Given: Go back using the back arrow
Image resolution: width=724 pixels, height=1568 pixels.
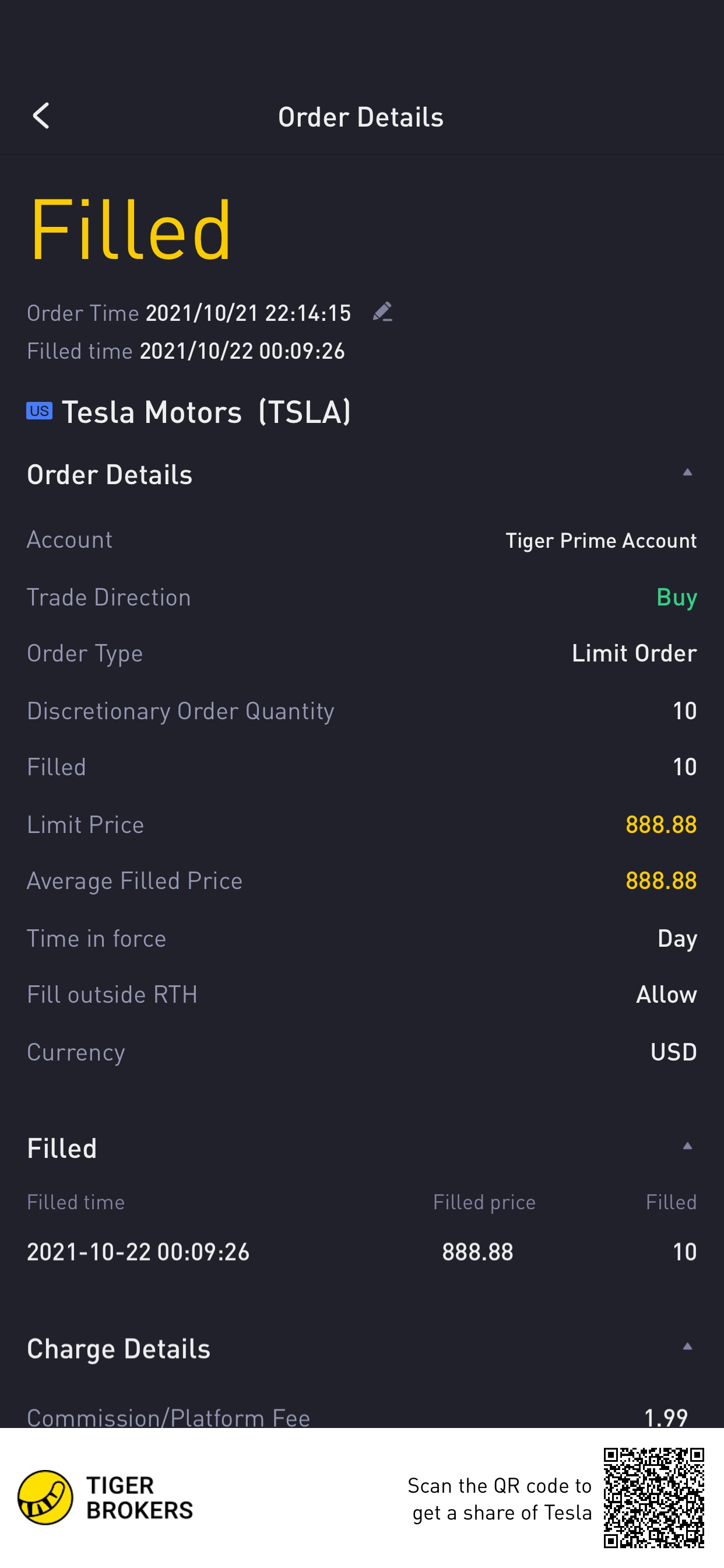Looking at the screenshot, I should coord(41,116).
